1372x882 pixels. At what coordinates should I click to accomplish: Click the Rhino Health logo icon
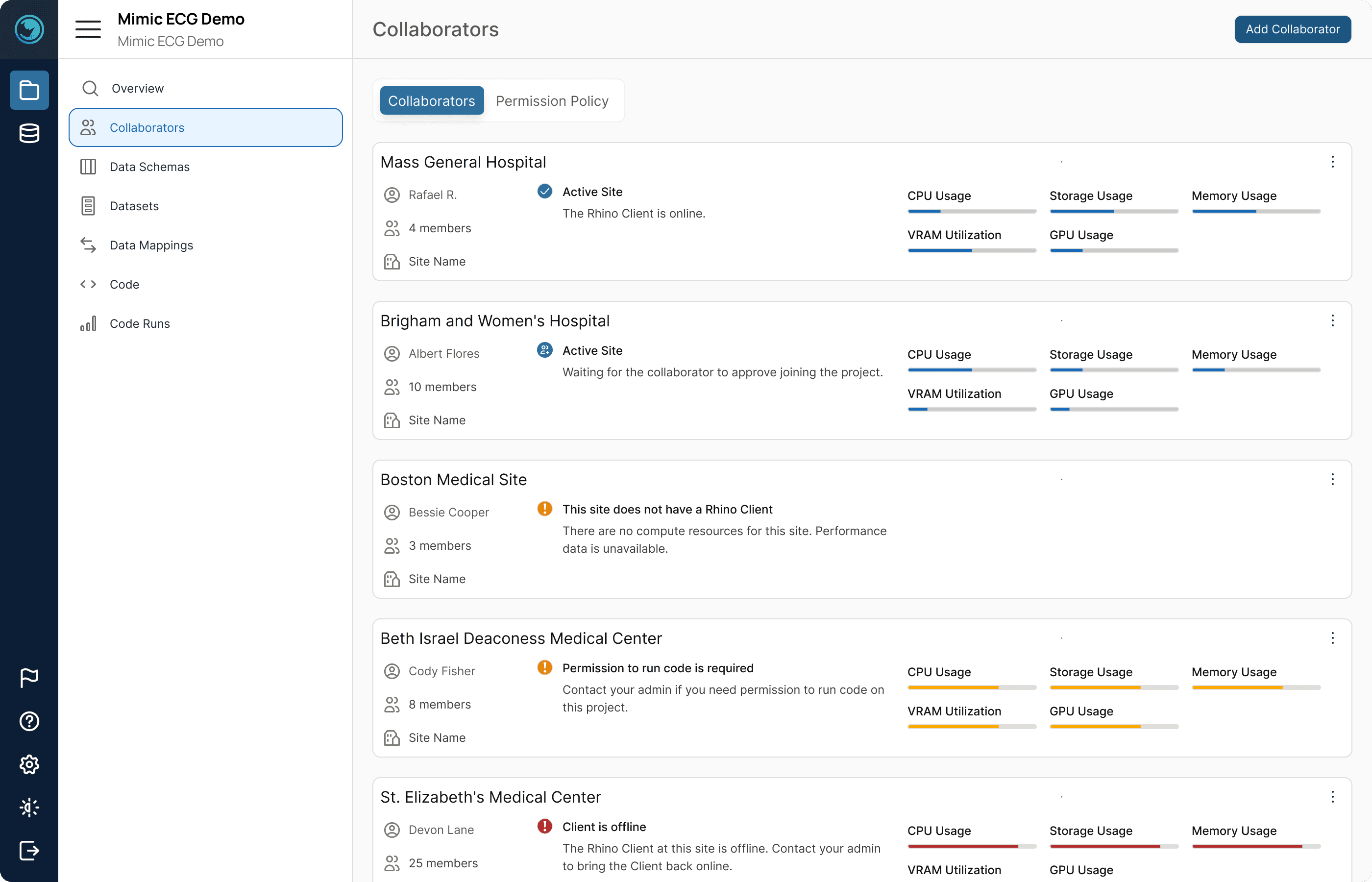[x=28, y=28]
